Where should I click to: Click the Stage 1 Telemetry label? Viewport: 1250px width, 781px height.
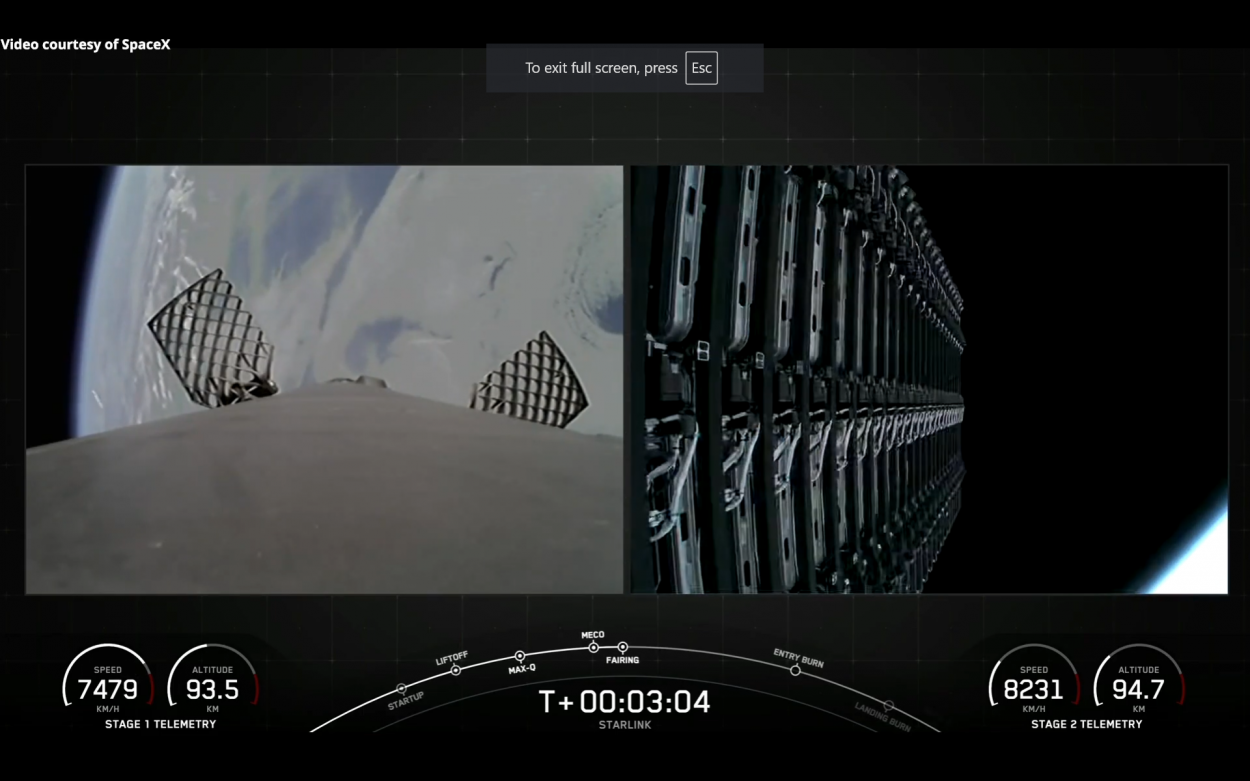(160, 724)
